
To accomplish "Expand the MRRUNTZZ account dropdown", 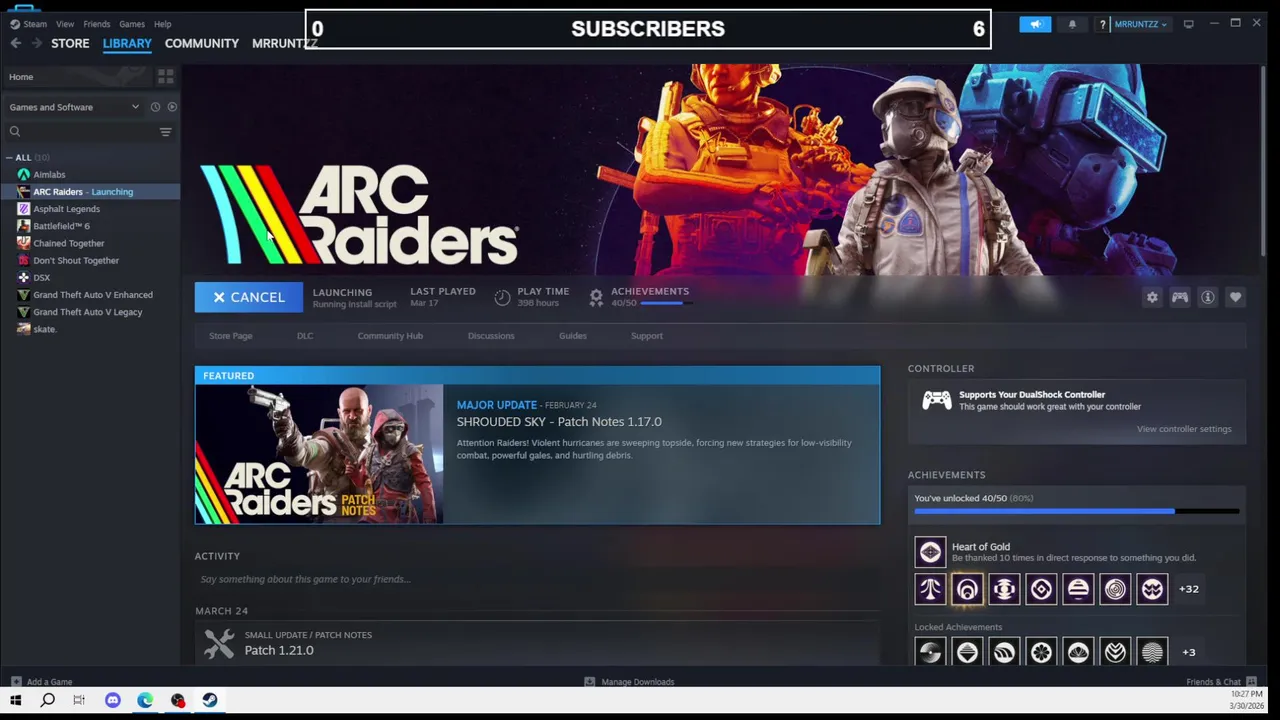I will tap(1139, 24).
